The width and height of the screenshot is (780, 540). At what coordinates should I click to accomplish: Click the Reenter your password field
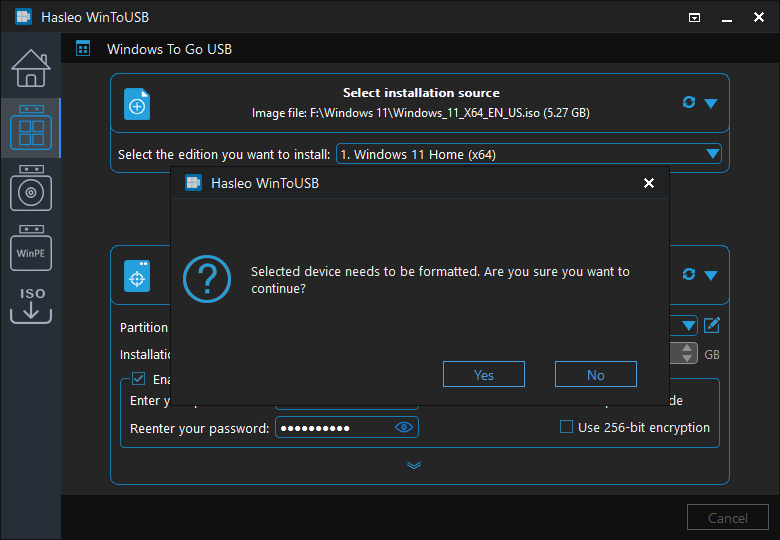click(x=347, y=428)
